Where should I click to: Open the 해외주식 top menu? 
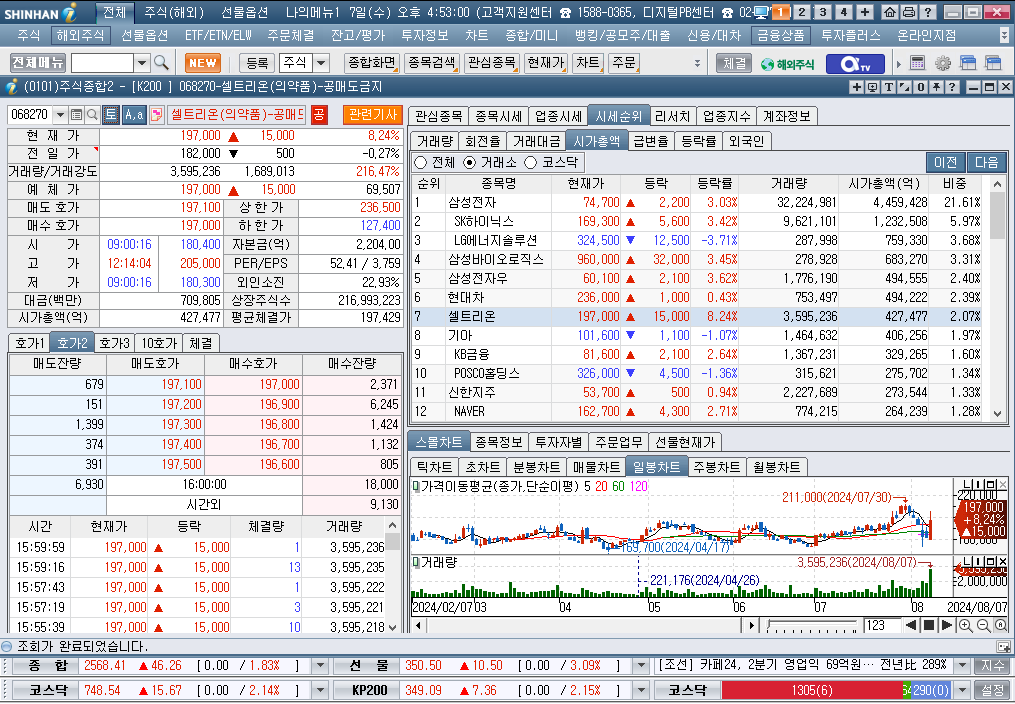(x=80, y=35)
